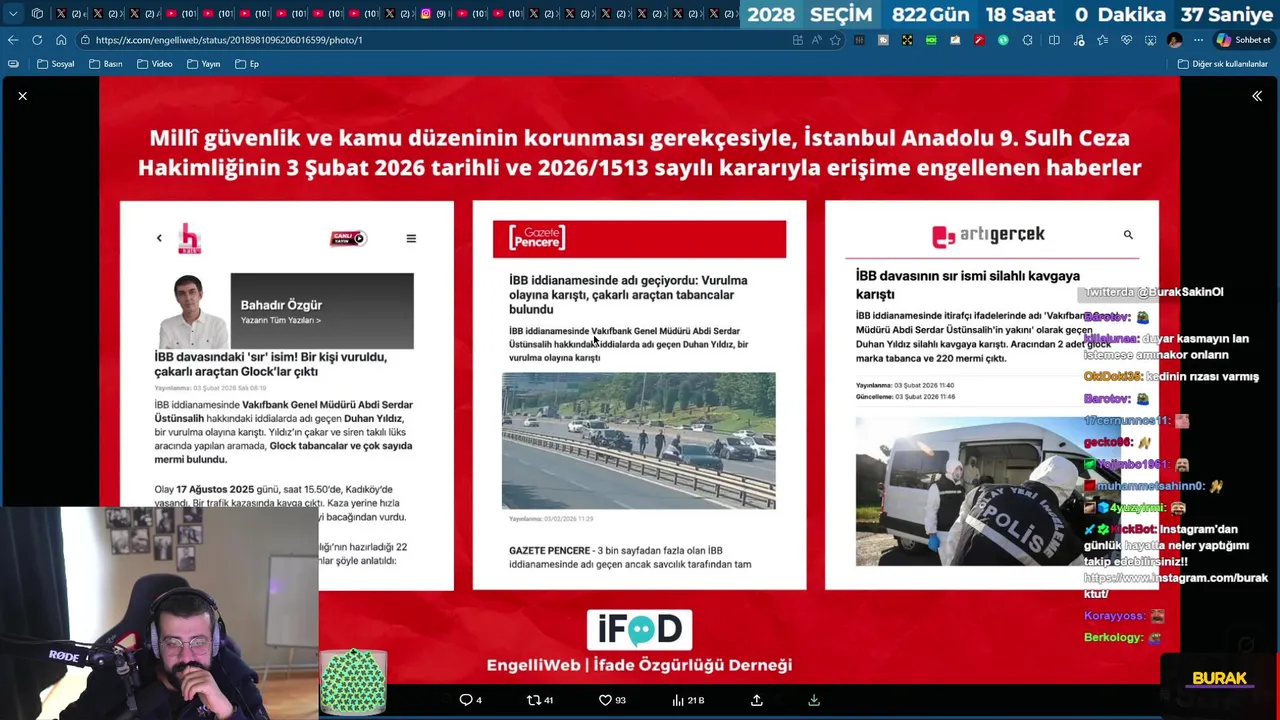Open view analytics showing 21 B
Viewport: 1280px width, 720px height.
pyautogui.click(x=688, y=700)
